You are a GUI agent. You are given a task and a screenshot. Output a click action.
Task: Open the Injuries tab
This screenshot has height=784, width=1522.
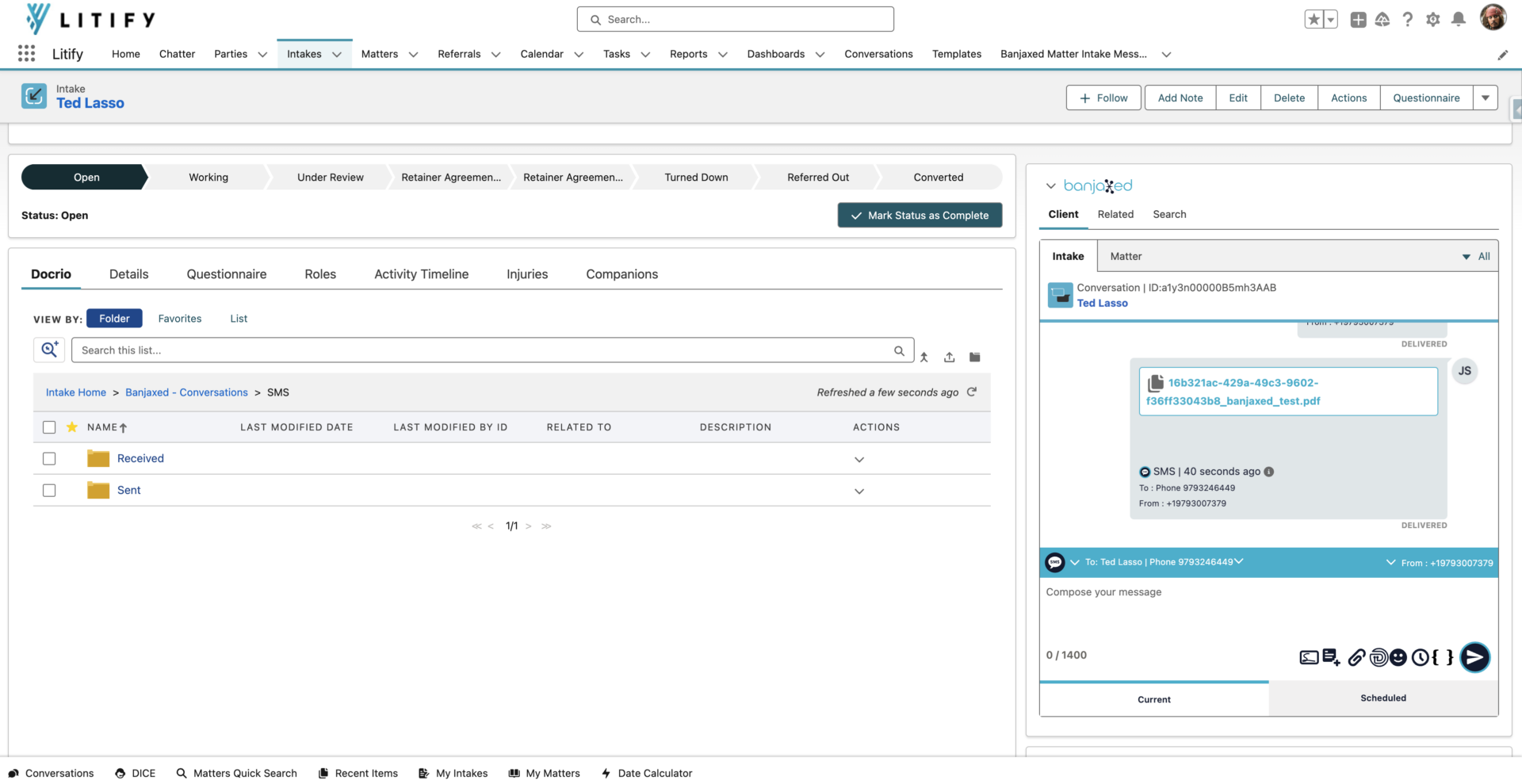(527, 273)
